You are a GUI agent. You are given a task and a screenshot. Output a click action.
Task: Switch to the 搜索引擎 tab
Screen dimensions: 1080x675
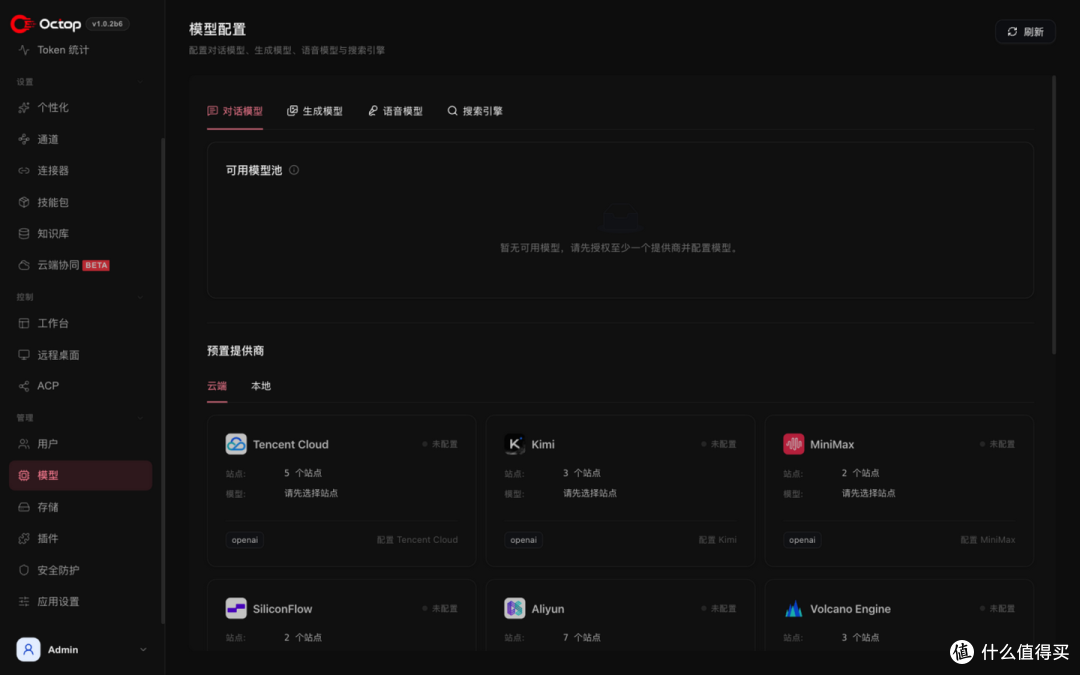click(x=475, y=111)
